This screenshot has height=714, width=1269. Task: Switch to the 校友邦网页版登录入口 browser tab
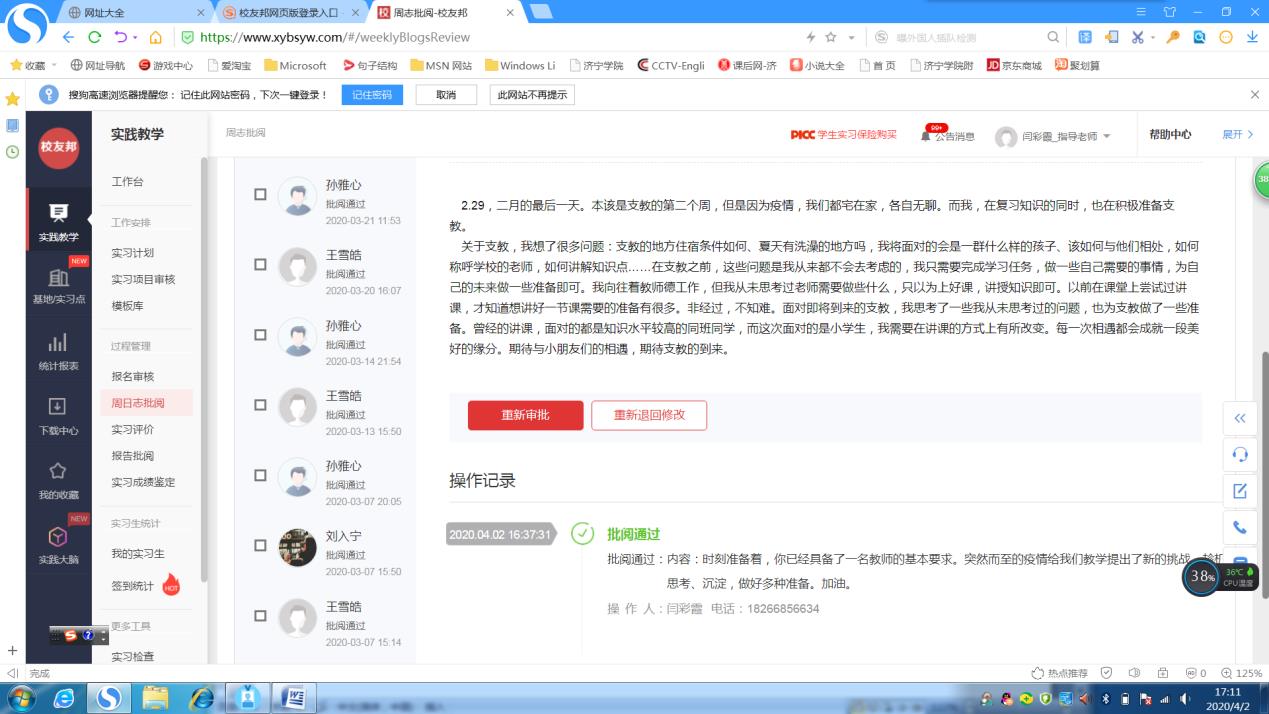[x=286, y=13]
